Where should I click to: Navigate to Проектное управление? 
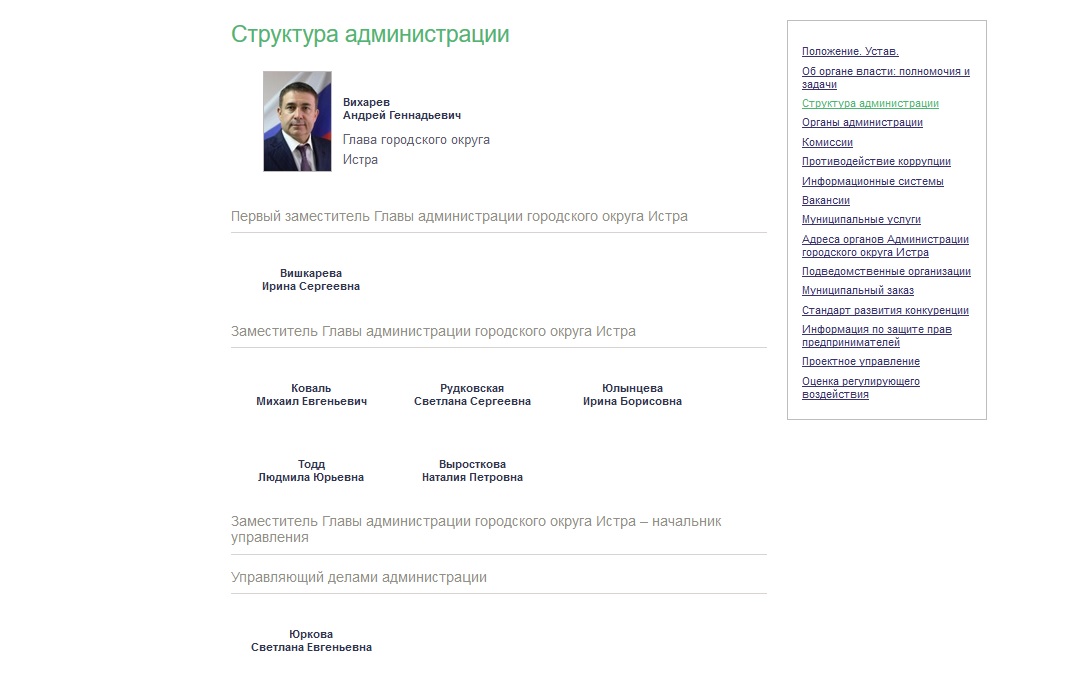861,362
